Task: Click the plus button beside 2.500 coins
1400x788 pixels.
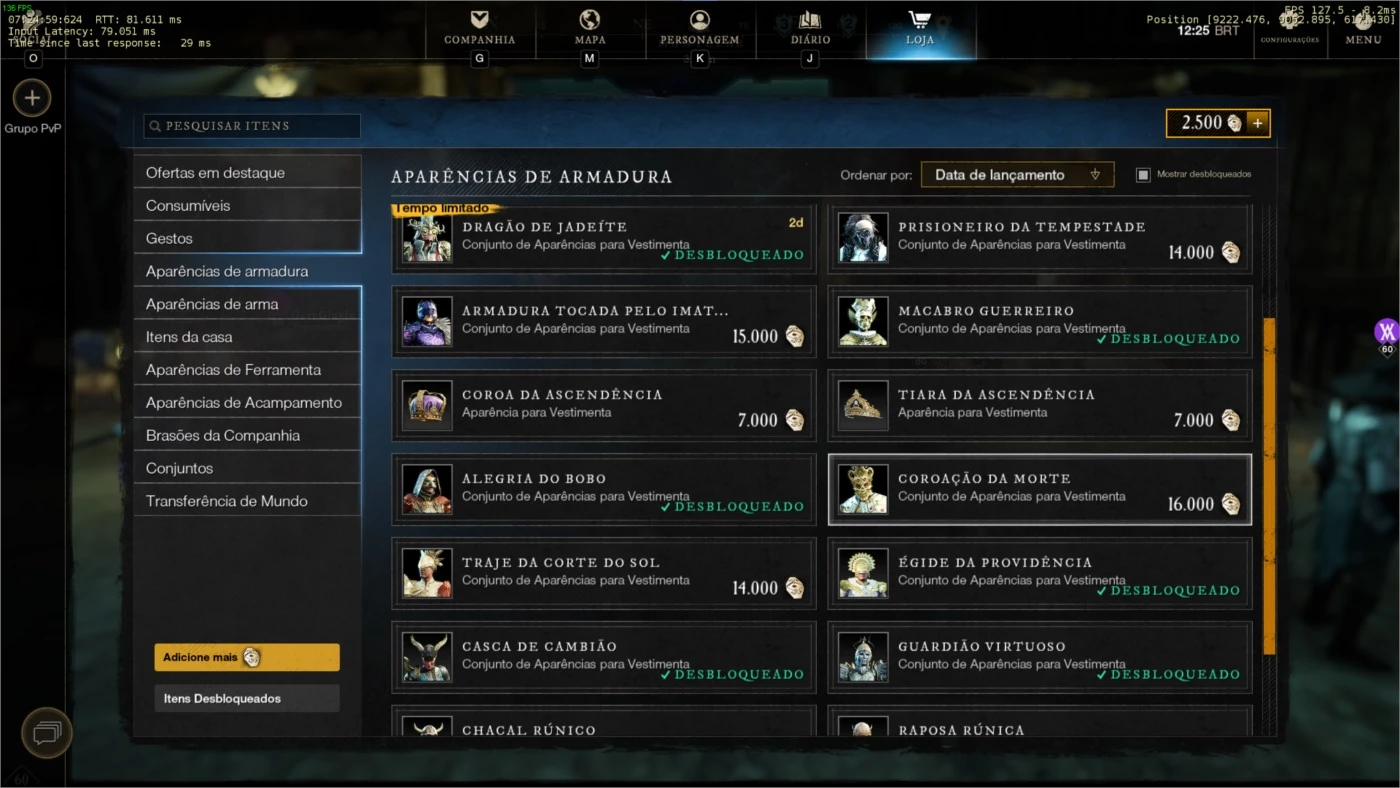Action: (x=1257, y=123)
